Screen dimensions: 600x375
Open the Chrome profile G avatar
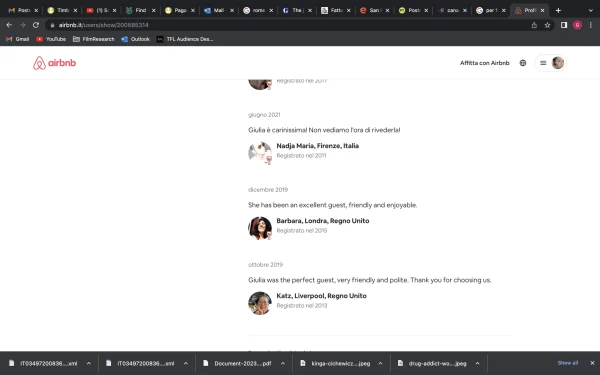(x=577, y=25)
